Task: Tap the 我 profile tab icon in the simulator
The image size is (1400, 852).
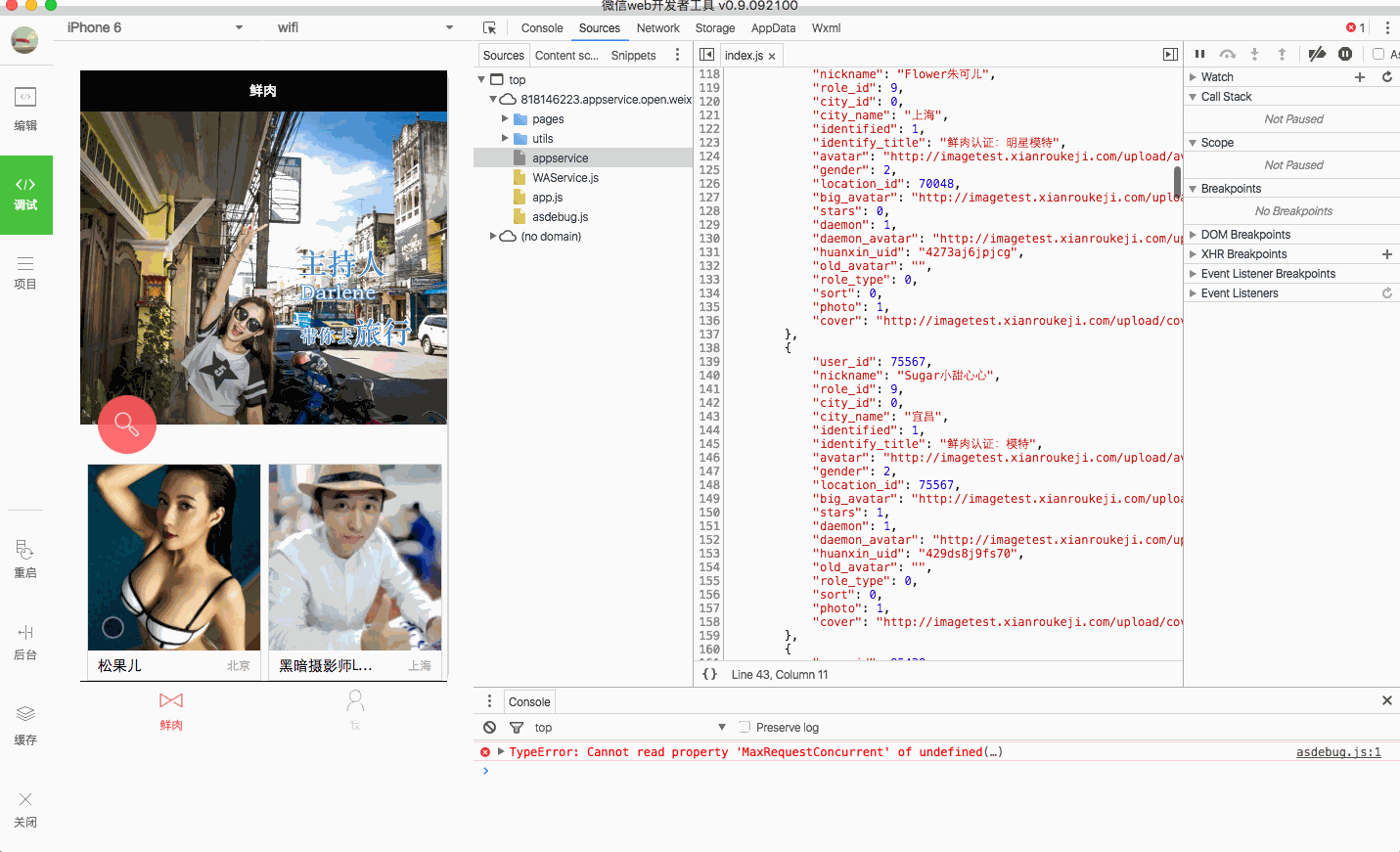Action: [x=355, y=710]
